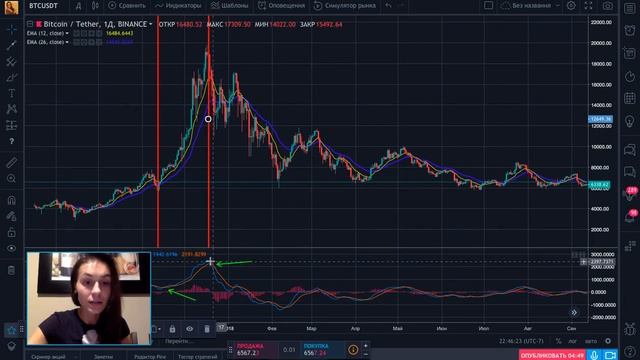Viewport: 640px width, 360px height.
Task: Increase the order quantity with the plus stepper
Action: 365,346
